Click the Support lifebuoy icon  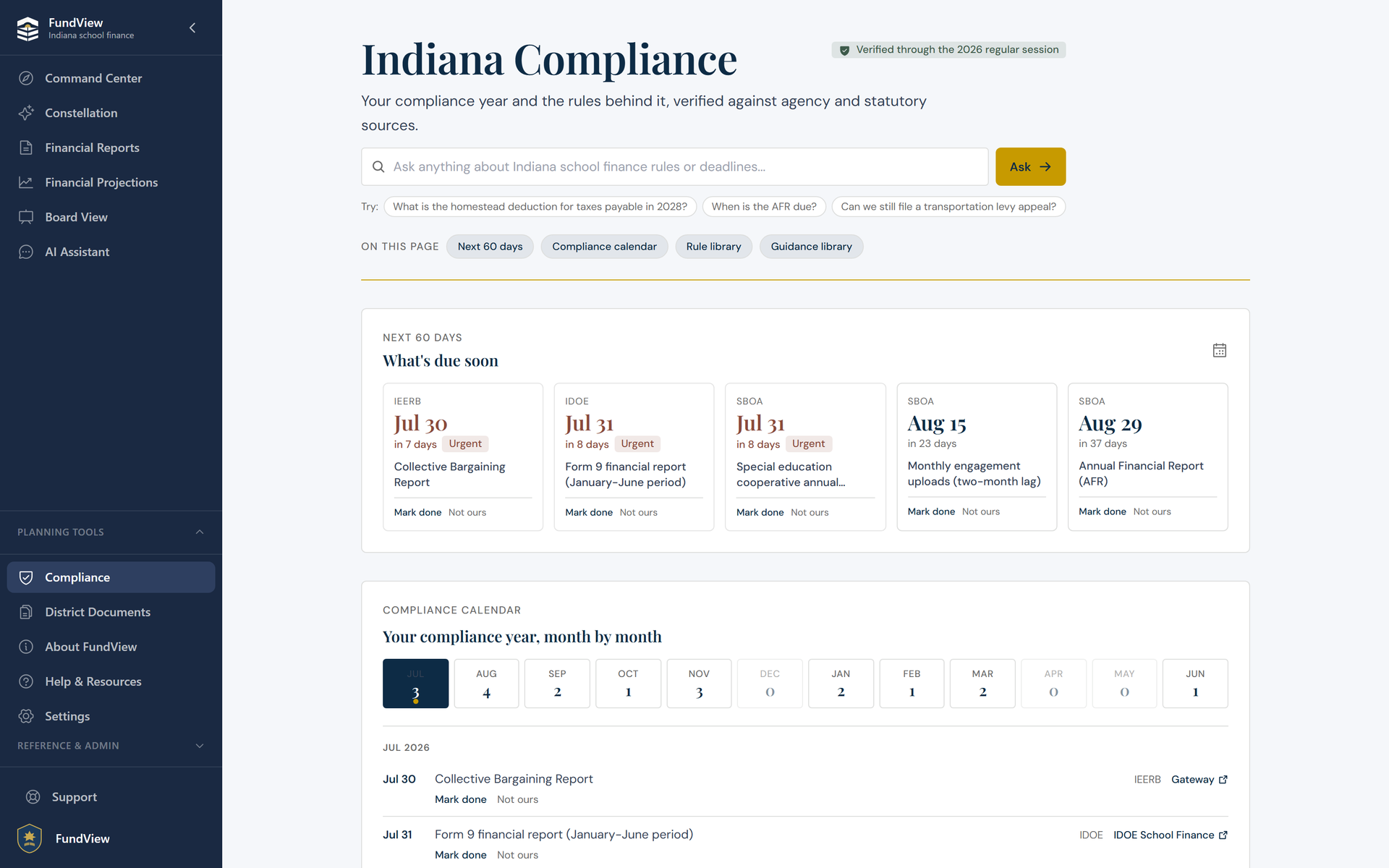click(x=33, y=797)
